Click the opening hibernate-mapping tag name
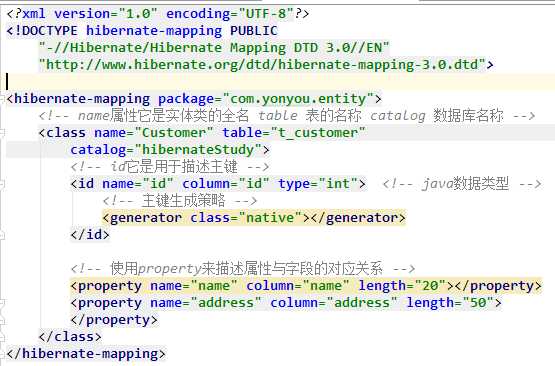The width and height of the screenshot is (555, 366). coord(82,99)
